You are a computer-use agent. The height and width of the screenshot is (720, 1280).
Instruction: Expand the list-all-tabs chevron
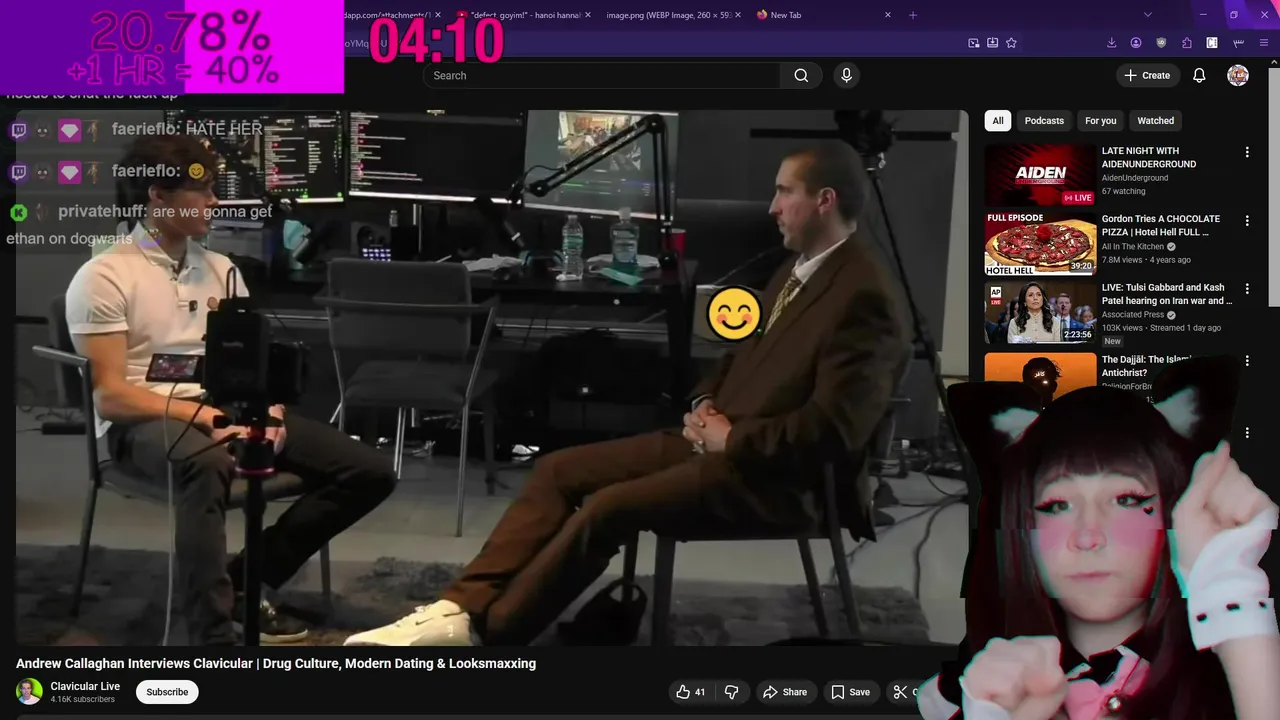pos(1148,15)
